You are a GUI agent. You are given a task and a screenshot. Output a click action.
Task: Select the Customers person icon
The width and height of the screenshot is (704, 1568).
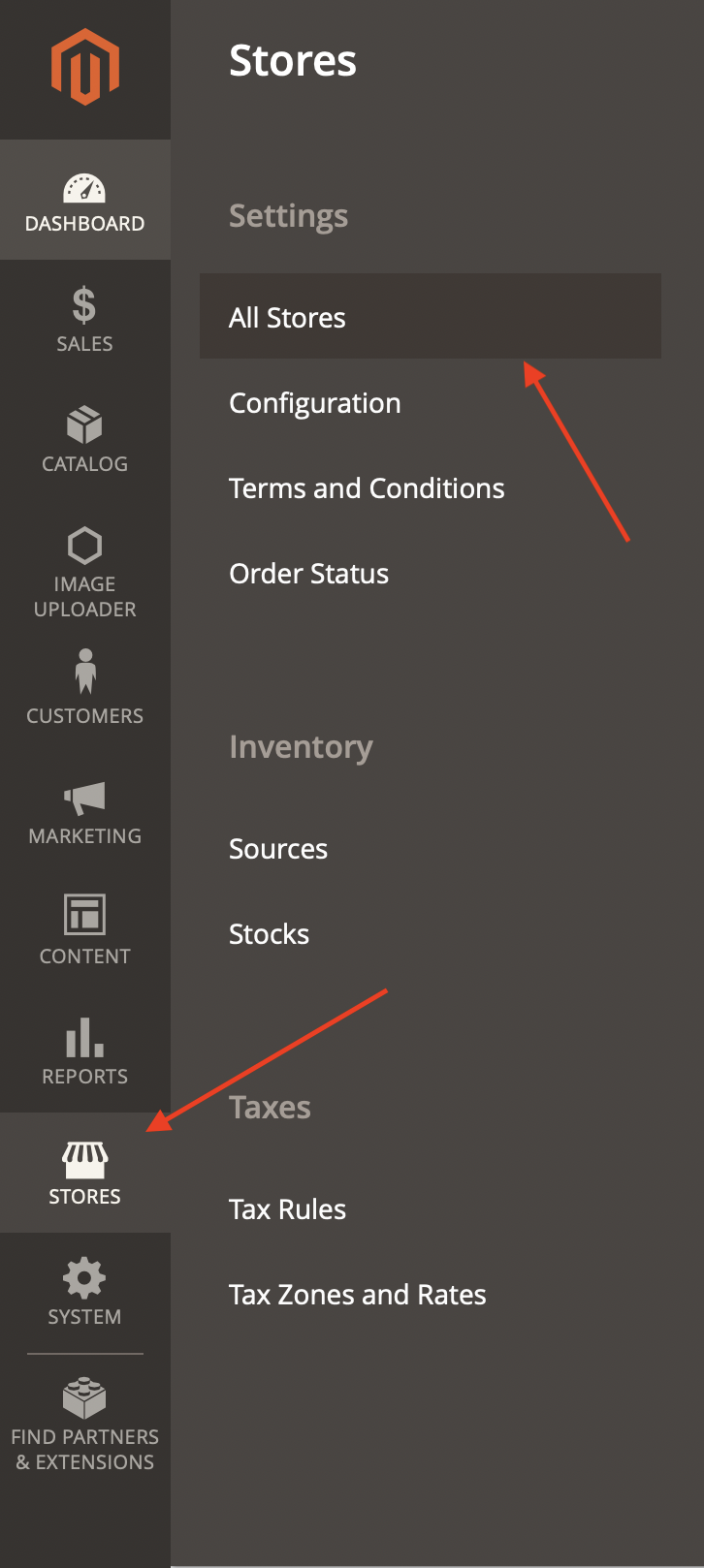(84, 671)
